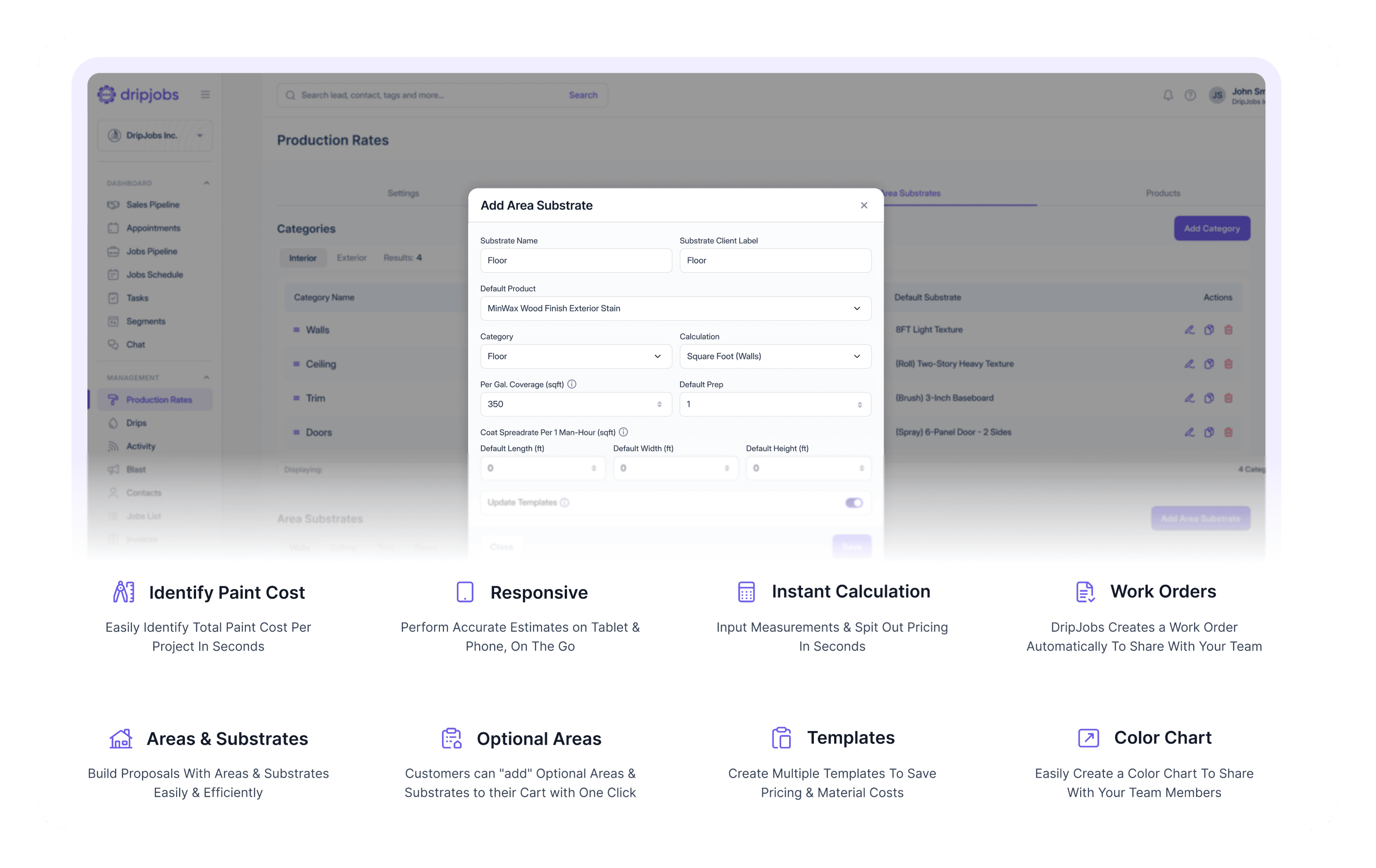Delete the Walls category trash icon
The width and height of the screenshot is (1376, 868).
(1228, 330)
